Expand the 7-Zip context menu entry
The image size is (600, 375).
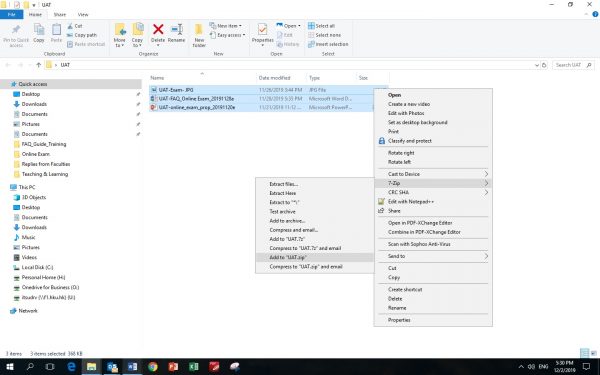[x=433, y=183]
